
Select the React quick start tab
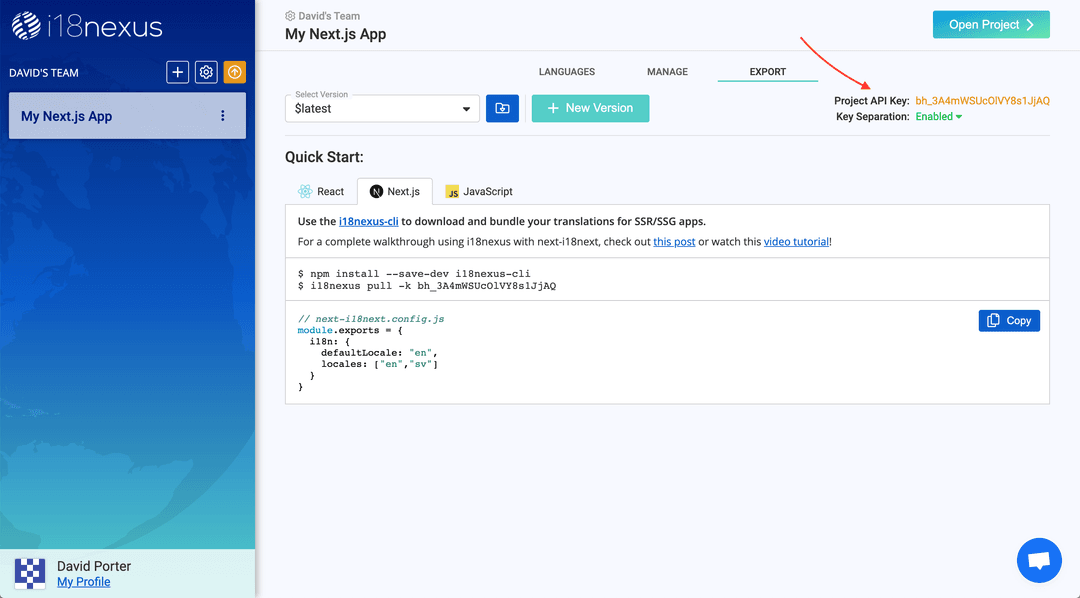coord(322,191)
